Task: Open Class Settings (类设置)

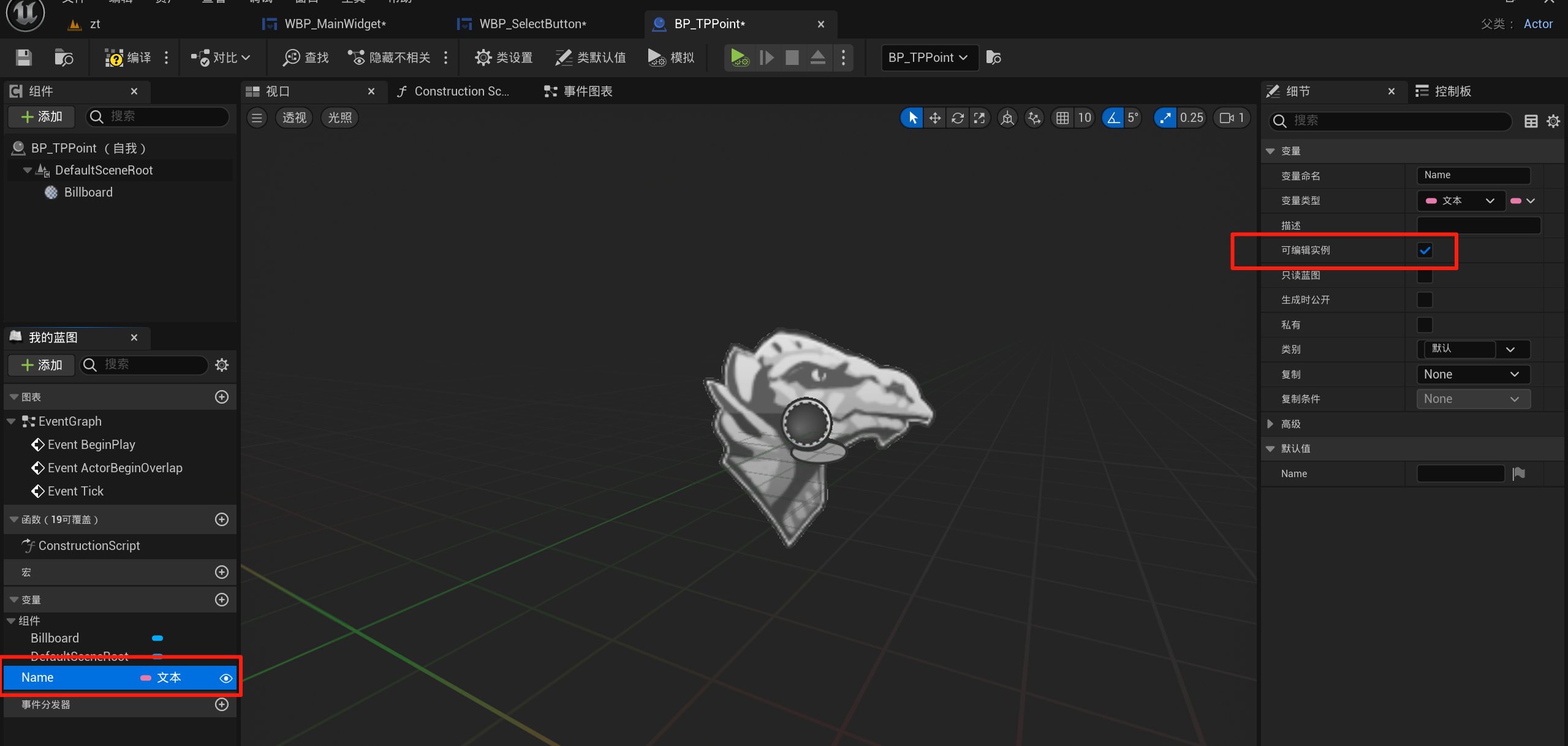Action: [x=504, y=58]
